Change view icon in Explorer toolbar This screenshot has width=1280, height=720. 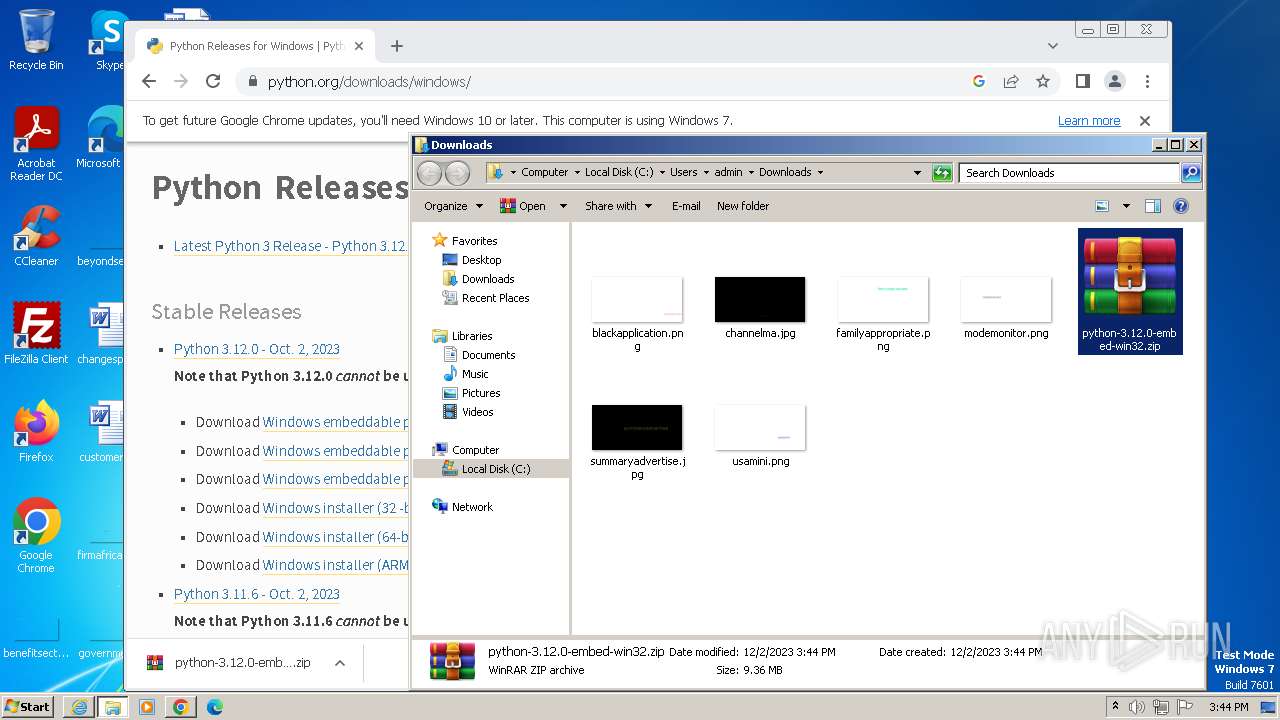tap(1102, 206)
